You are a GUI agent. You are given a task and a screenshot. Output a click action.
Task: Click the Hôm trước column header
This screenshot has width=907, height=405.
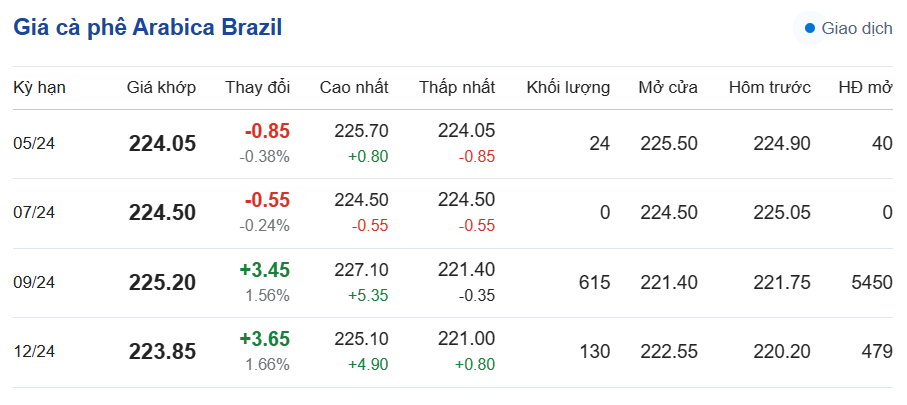769,87
